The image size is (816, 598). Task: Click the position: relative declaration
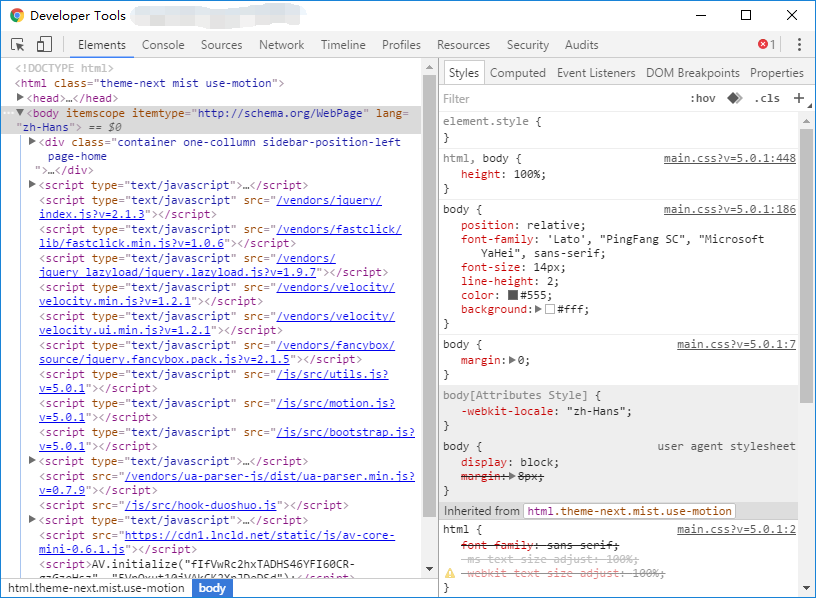[x=522, y=225]
